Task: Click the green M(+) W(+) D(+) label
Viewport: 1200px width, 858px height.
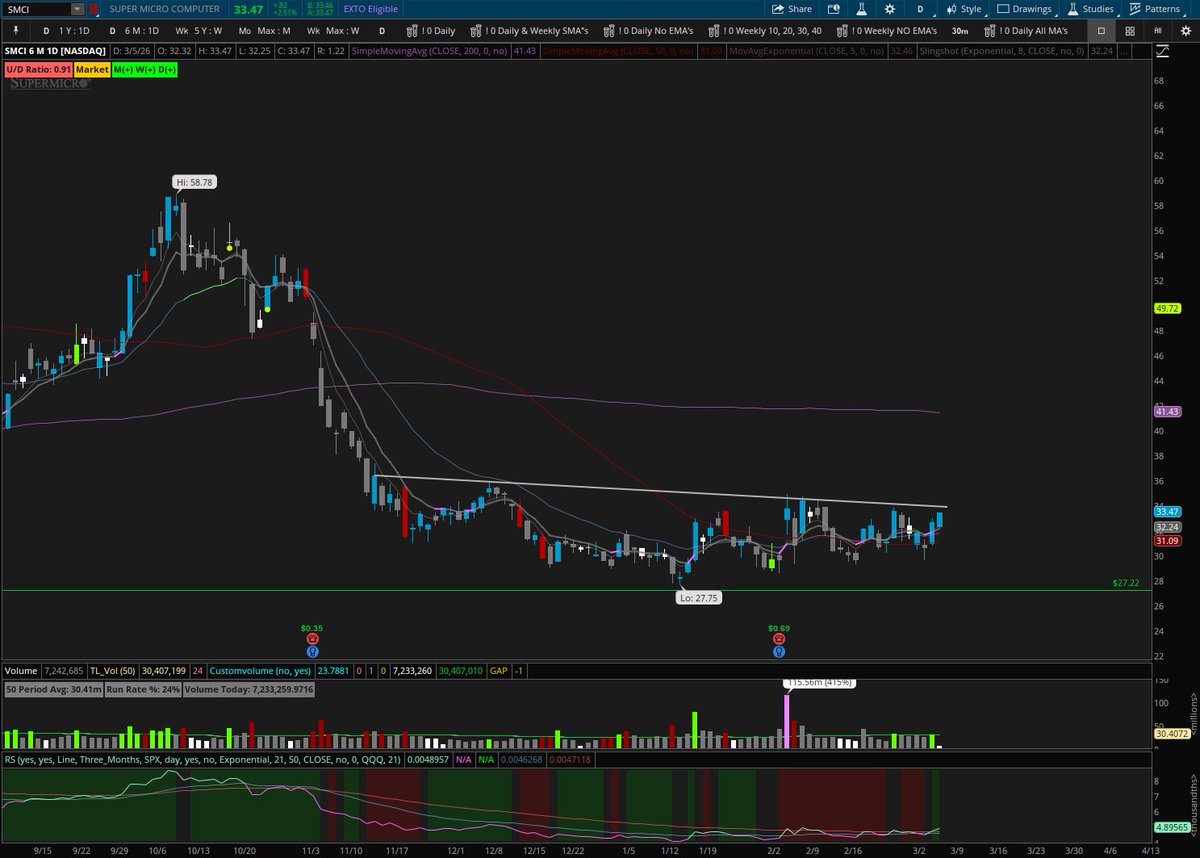Action: [x=146, y=70]
